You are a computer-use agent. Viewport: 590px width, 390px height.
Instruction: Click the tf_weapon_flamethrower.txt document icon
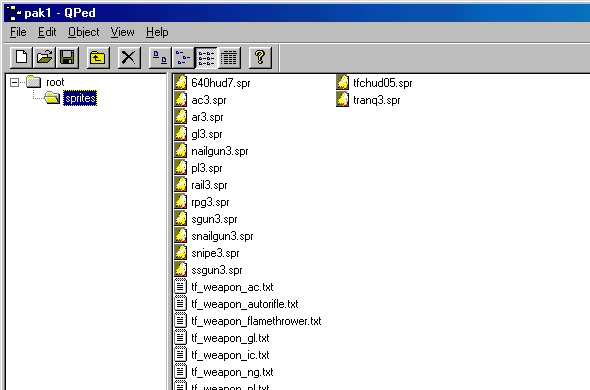[181, 321]
